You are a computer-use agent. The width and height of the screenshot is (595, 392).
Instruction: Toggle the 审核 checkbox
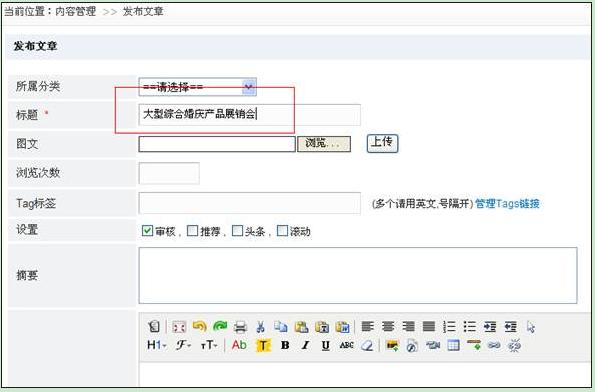147,230
